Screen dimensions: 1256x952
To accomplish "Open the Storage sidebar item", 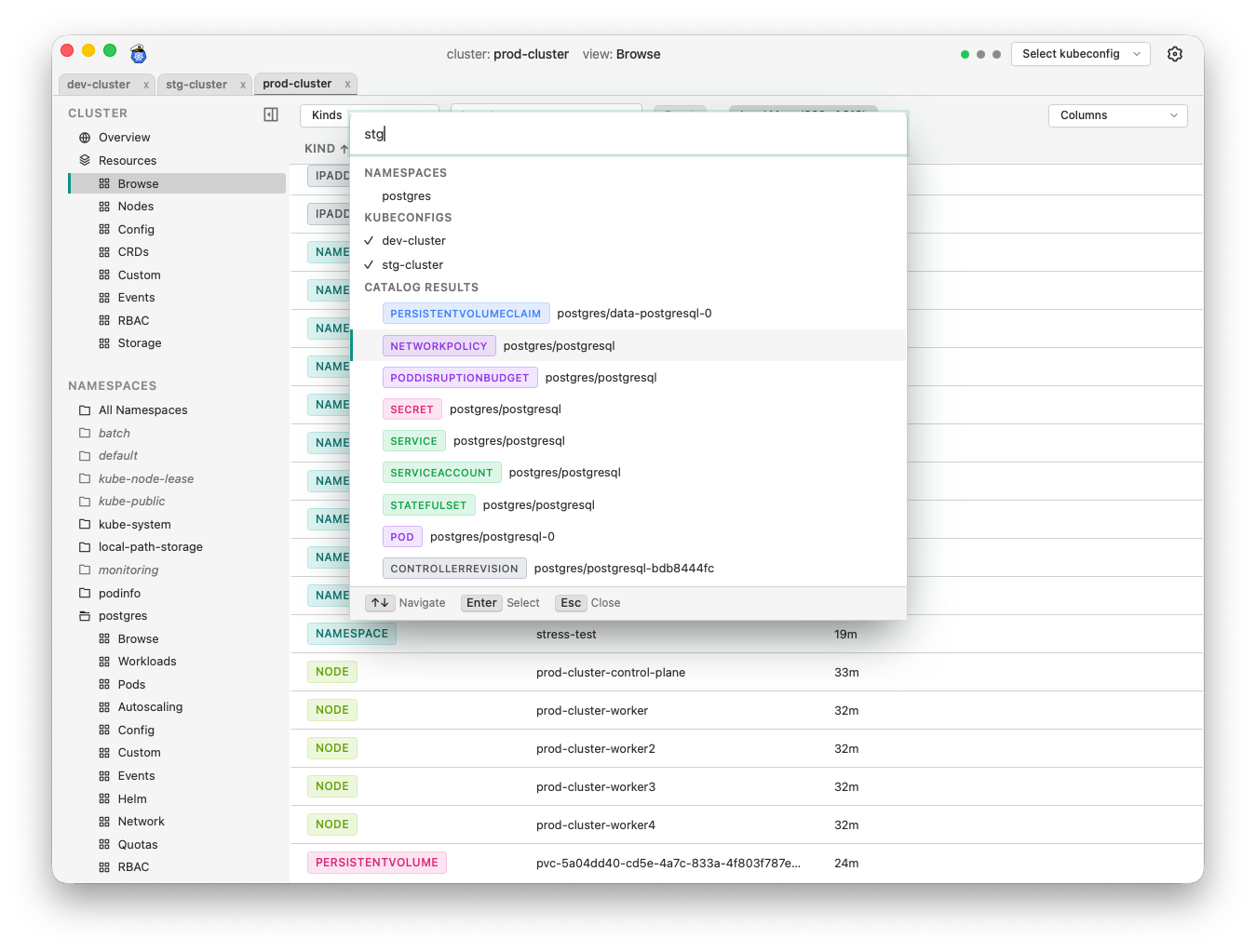I will (x=139, y=343).
